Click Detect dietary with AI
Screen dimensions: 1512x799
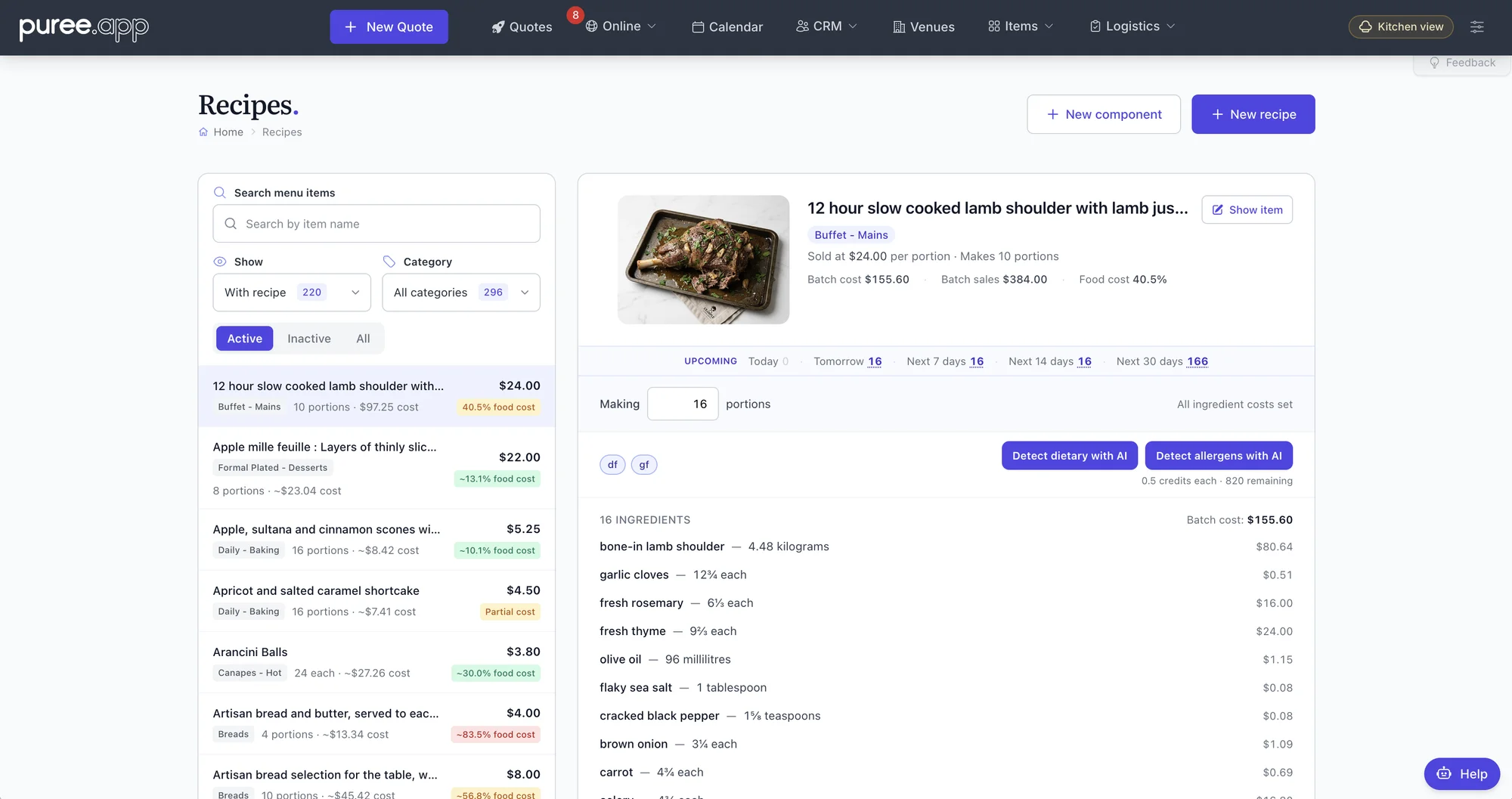1070,456
